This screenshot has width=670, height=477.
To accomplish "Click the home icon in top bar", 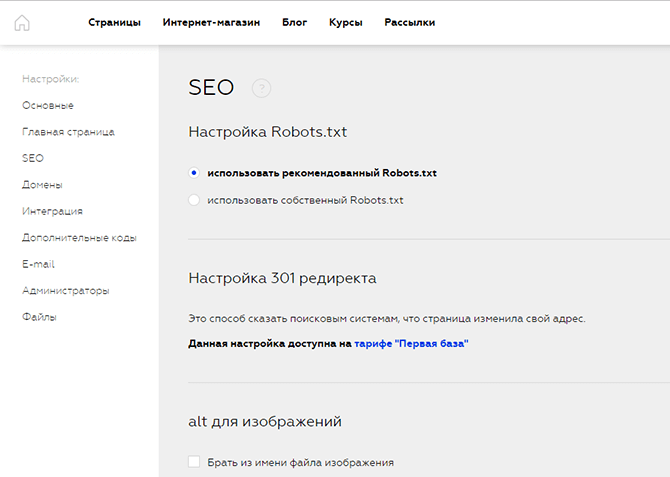I will 22,23.
